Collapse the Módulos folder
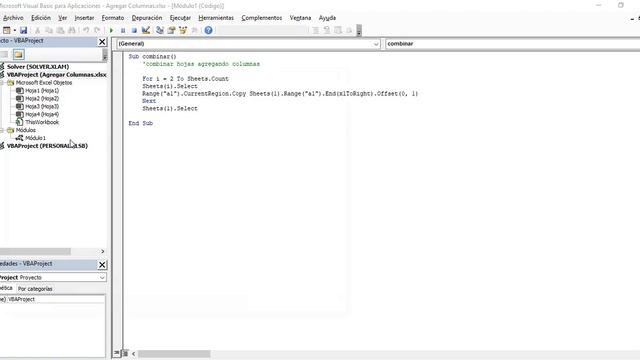Image resolution: width=640 pixels, height=360 pixels. point(2,130)
